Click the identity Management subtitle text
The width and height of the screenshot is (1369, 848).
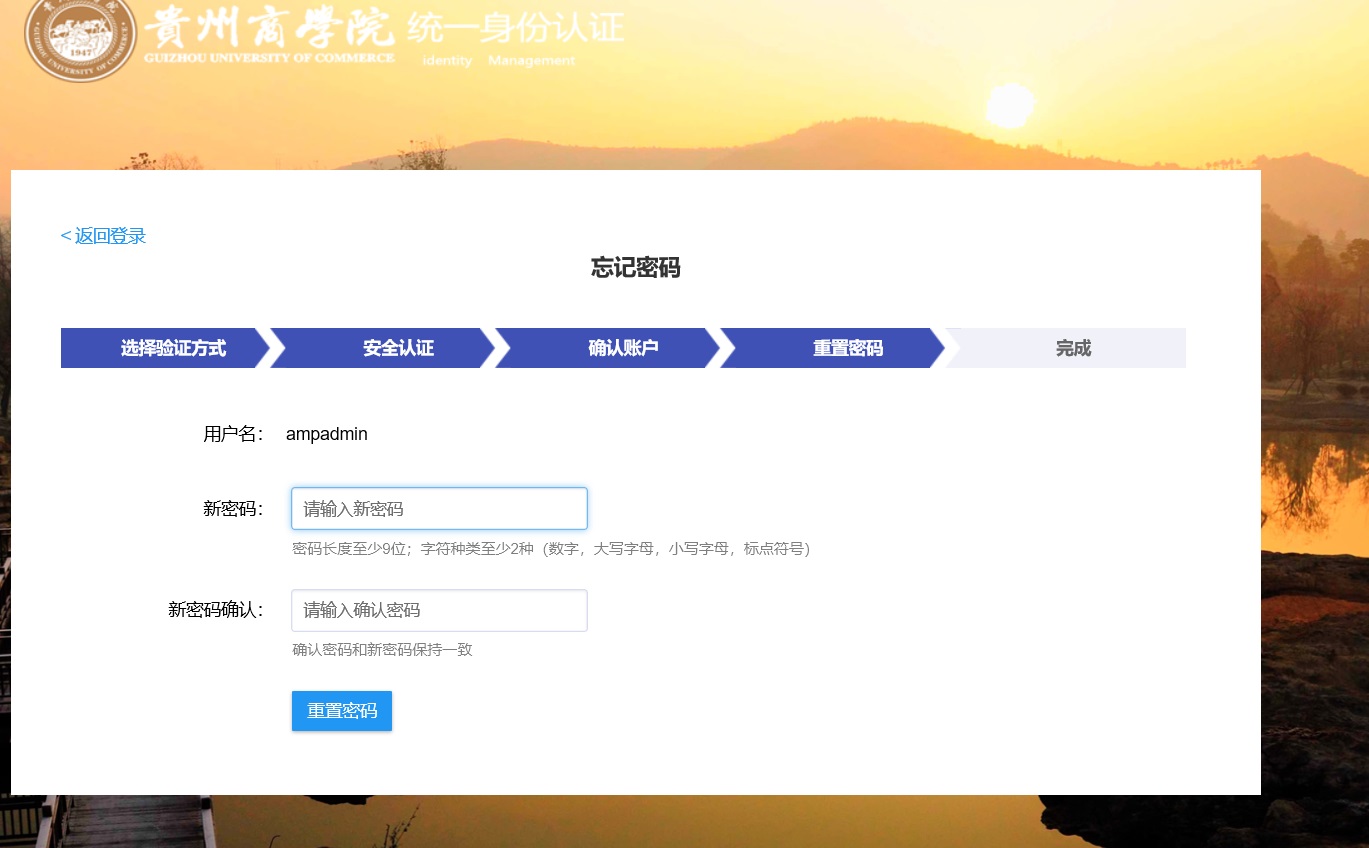pos(498,61)
